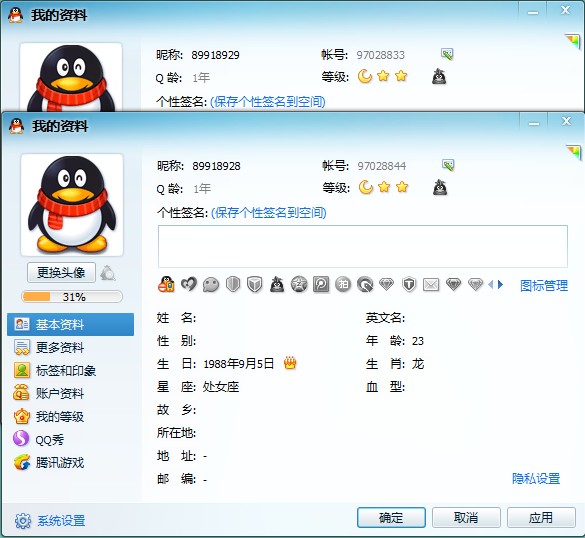Click the round gray Q browser icon
Image resolution: width=585 pixels, height=538 pixels.
tap(365, 285)
